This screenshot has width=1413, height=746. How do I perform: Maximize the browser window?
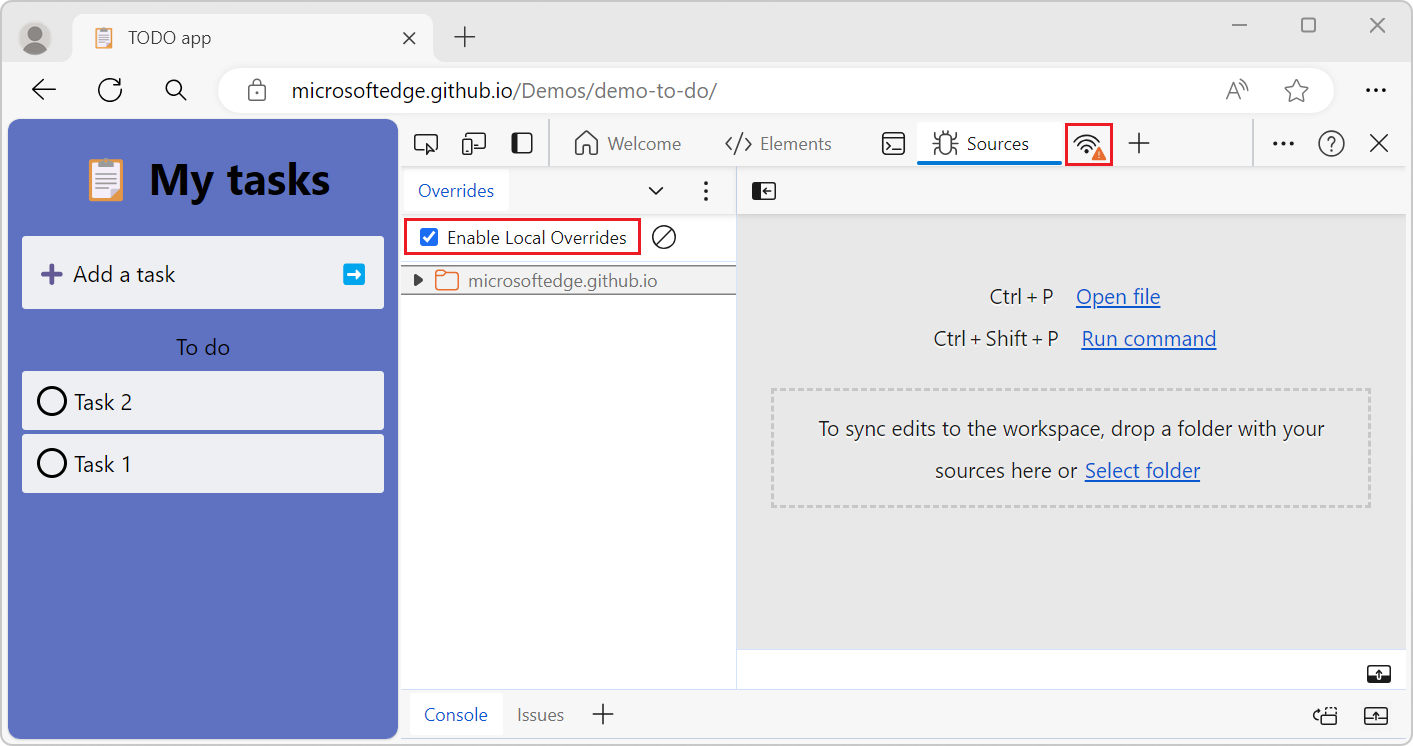(1309, 26)
